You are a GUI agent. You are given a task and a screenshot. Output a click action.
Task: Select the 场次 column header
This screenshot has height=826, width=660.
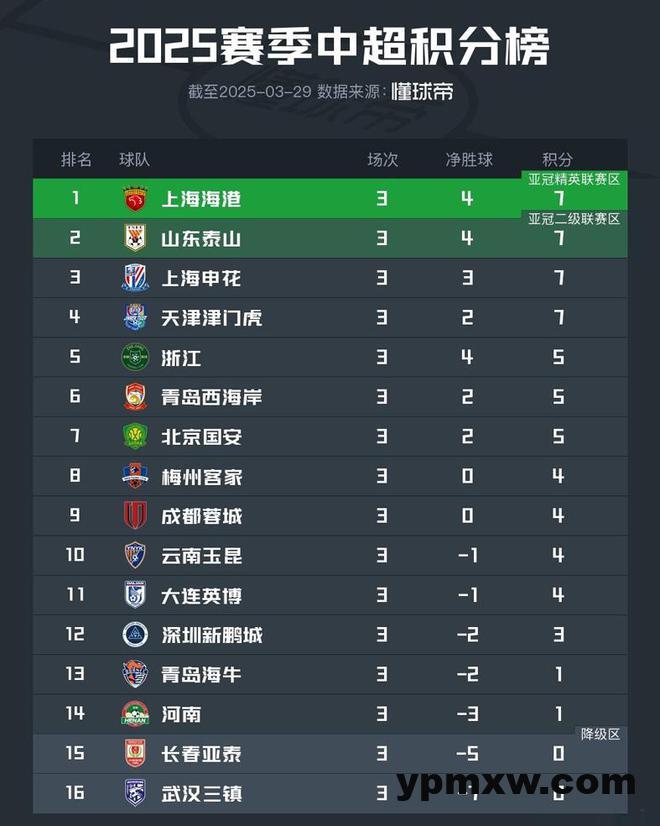(x=382, y=160)
